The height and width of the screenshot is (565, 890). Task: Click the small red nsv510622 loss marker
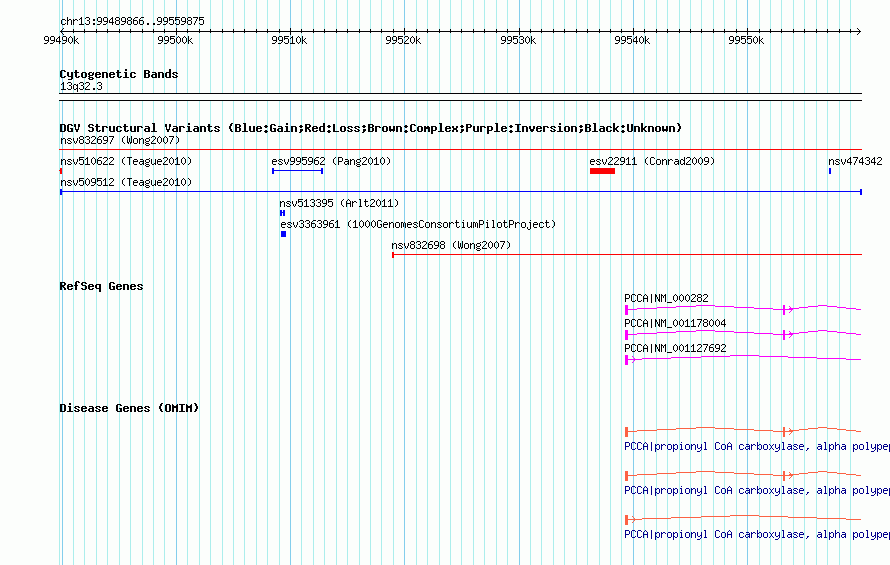61,171
